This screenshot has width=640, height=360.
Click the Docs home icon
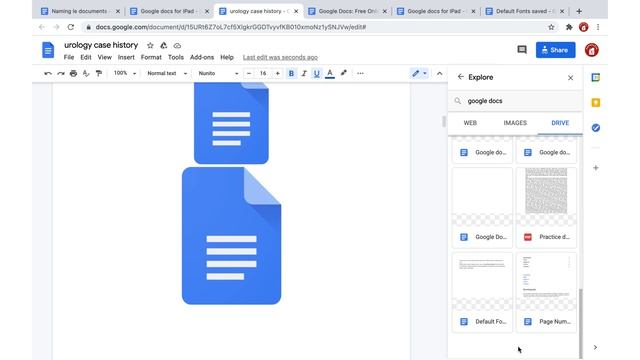48,50
